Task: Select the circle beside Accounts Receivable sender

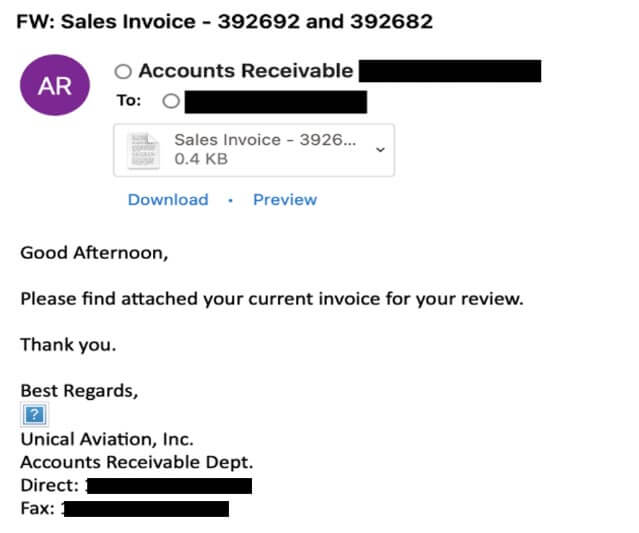Action: tap(123, 72)
